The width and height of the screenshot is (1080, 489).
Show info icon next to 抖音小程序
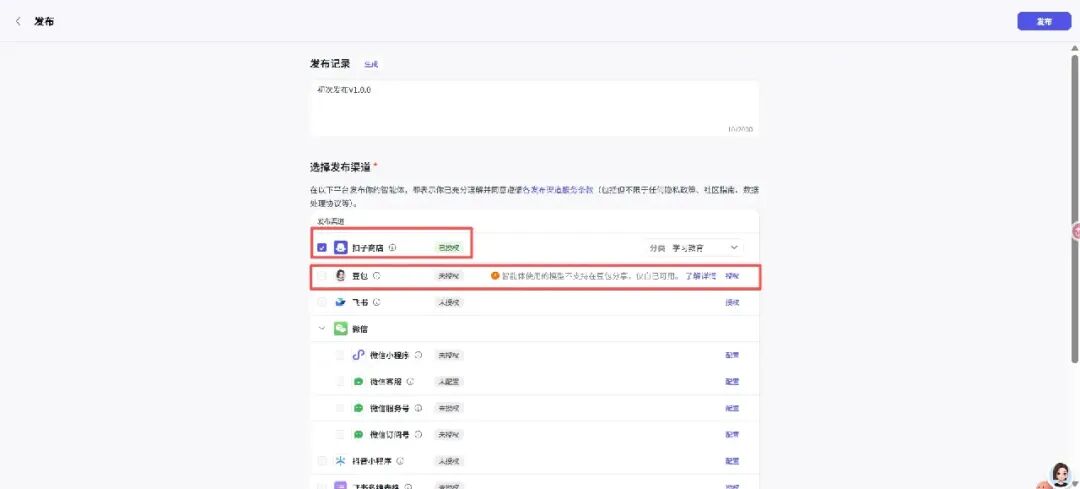pos(400,461)
